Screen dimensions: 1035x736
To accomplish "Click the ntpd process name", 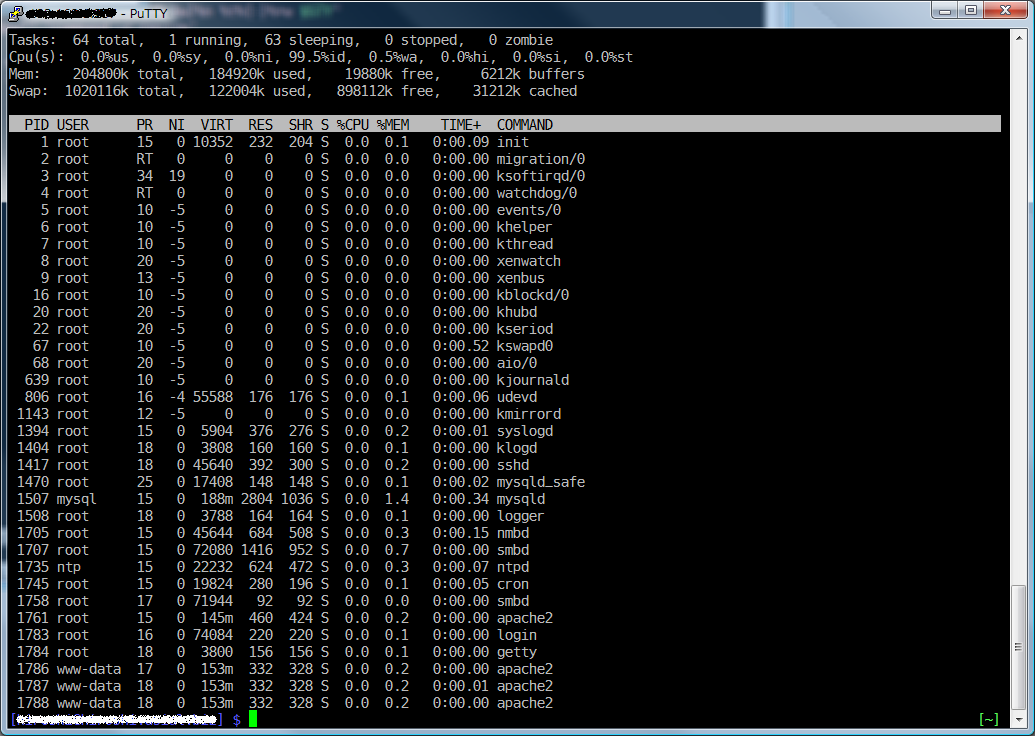I will point(512,567).
